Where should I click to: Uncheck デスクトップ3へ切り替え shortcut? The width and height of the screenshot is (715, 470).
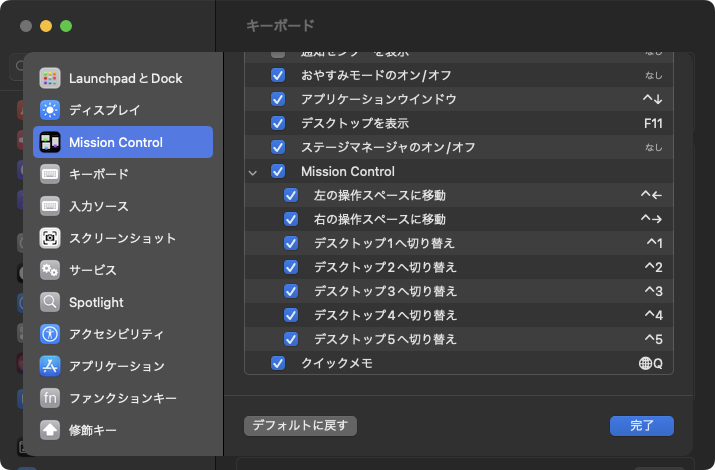pyautogui.click(x=291, y=291)
